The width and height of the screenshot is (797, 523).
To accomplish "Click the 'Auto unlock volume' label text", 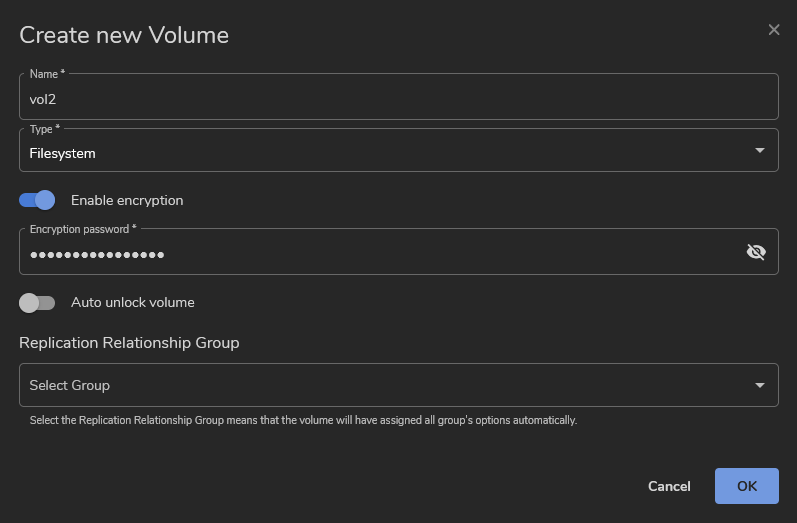I will click(x=132, y=302).
